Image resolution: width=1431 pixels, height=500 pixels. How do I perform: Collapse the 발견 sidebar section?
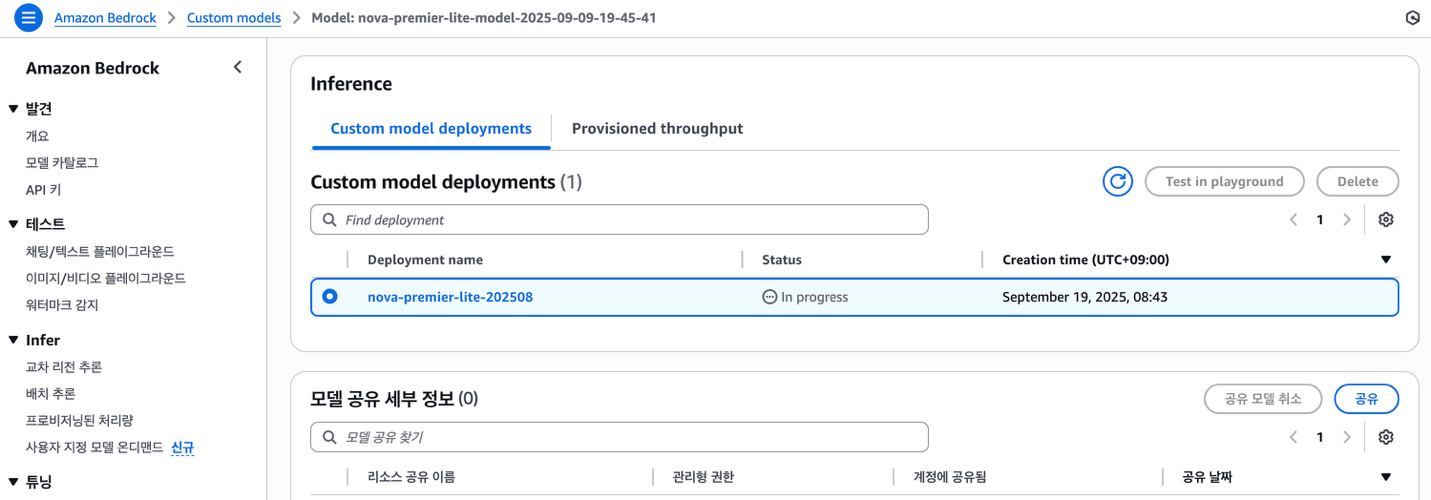(14, 109)
